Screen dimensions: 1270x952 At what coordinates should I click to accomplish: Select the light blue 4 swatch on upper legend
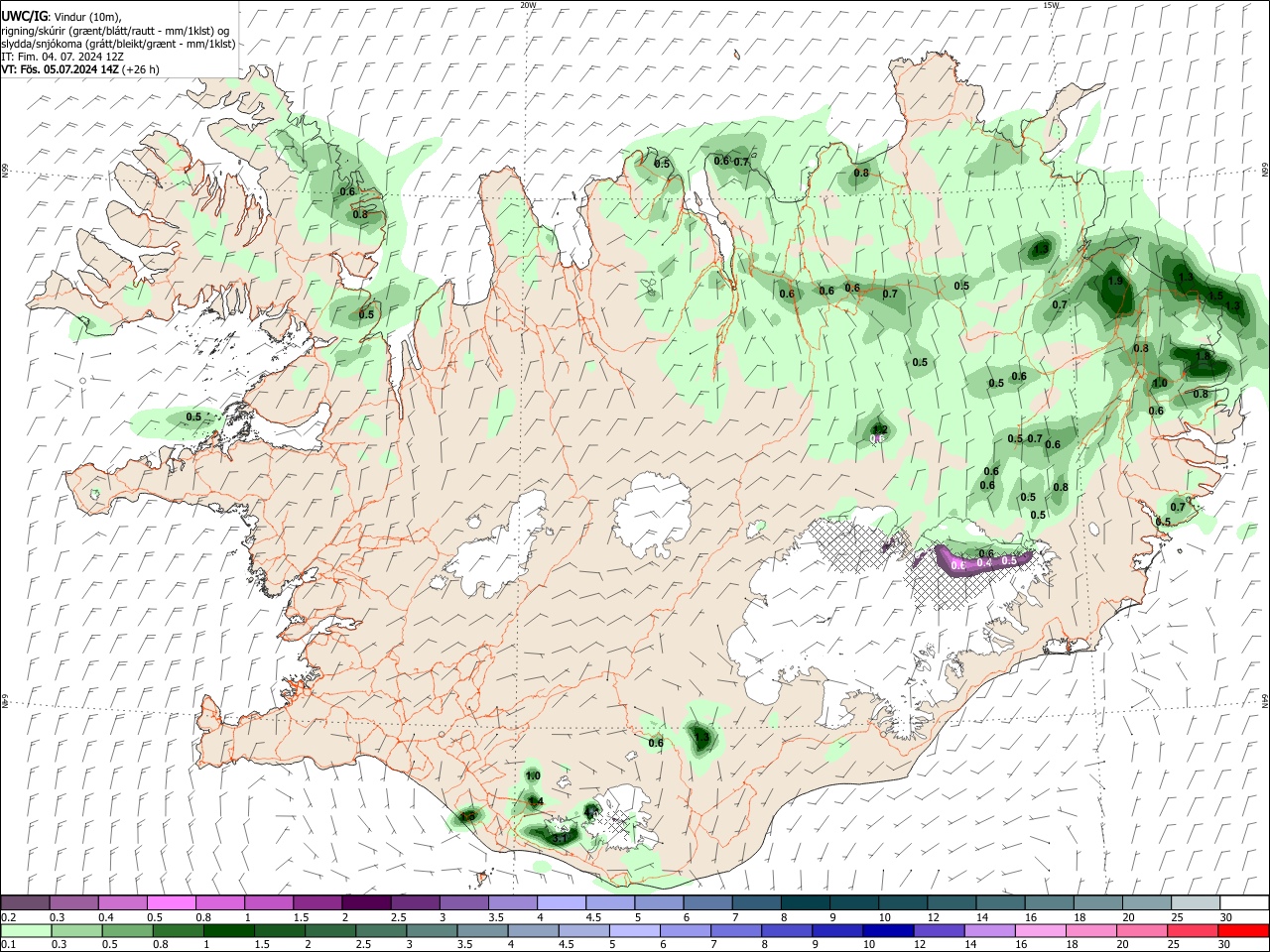coord(562,903)
